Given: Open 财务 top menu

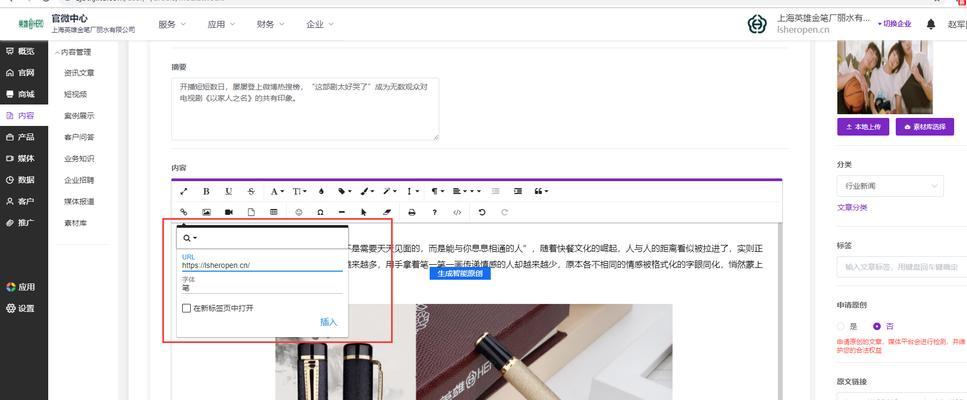Looking at the screenshot, I should pyautogui.click(x=271, y=25).
